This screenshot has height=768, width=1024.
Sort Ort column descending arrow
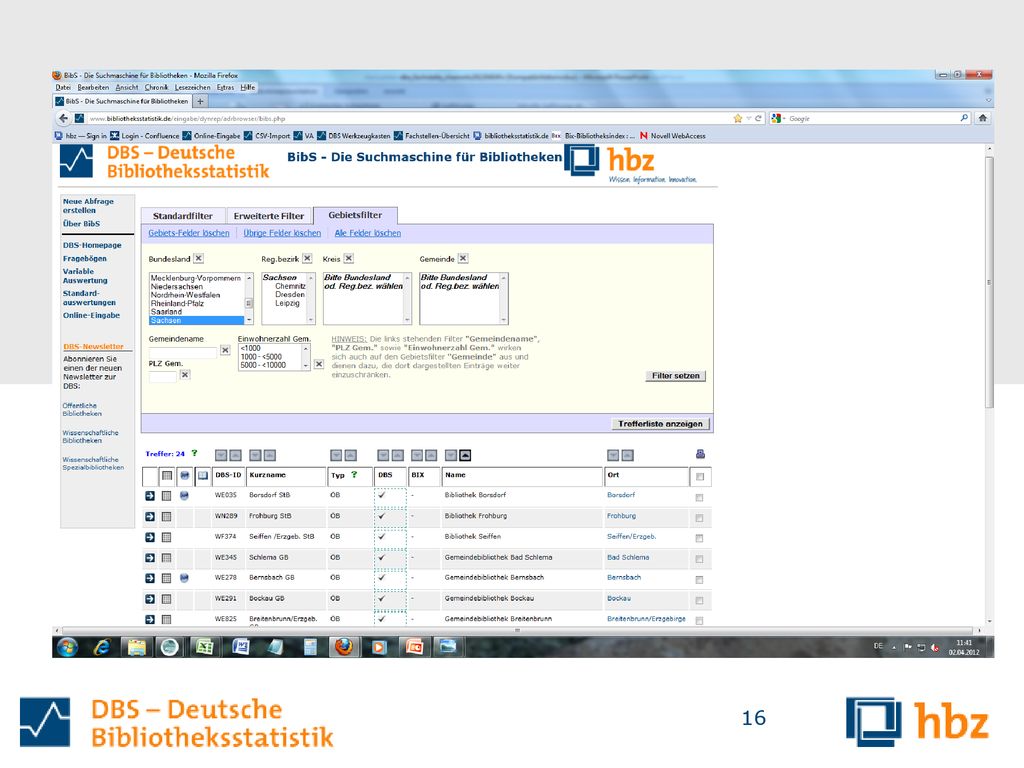point(613,455)
